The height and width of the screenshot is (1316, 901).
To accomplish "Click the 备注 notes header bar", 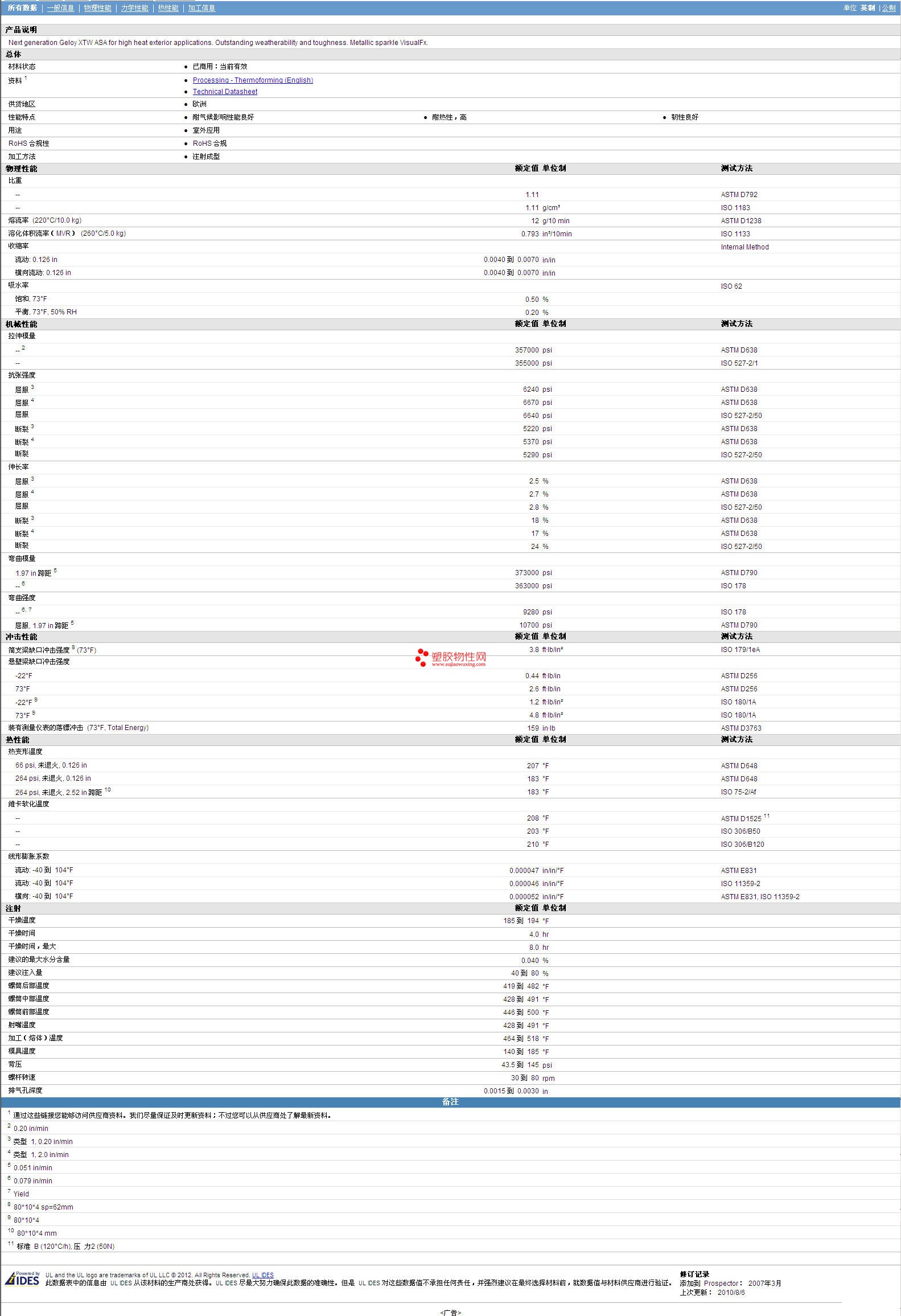I will [x=450, y=1102].
